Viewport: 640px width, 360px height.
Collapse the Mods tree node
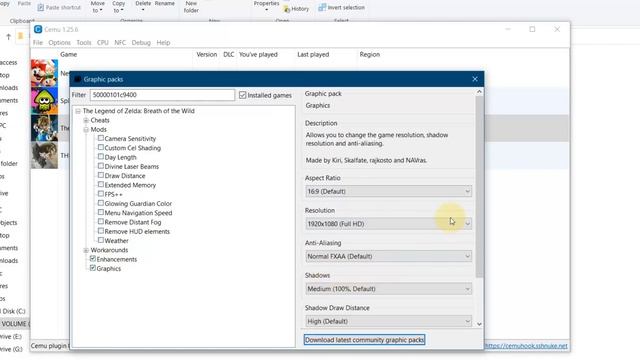coord(86,130)
